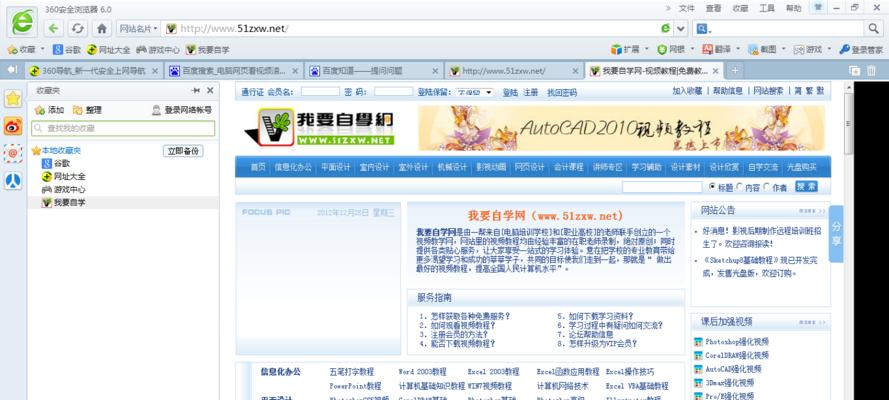The width and height of the screenshot is (889, 400).
Task: Open the 帮助 menu
Action: coord(794,8)
